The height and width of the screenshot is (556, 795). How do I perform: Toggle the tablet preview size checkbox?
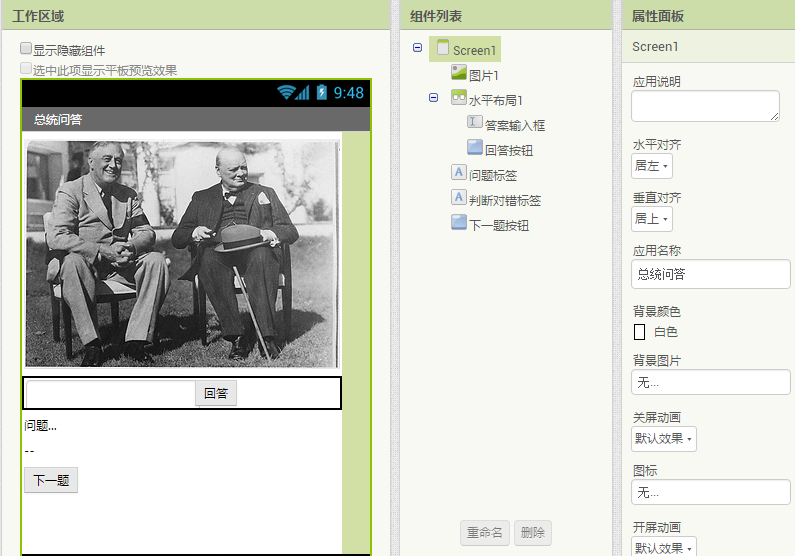point(26,69)
